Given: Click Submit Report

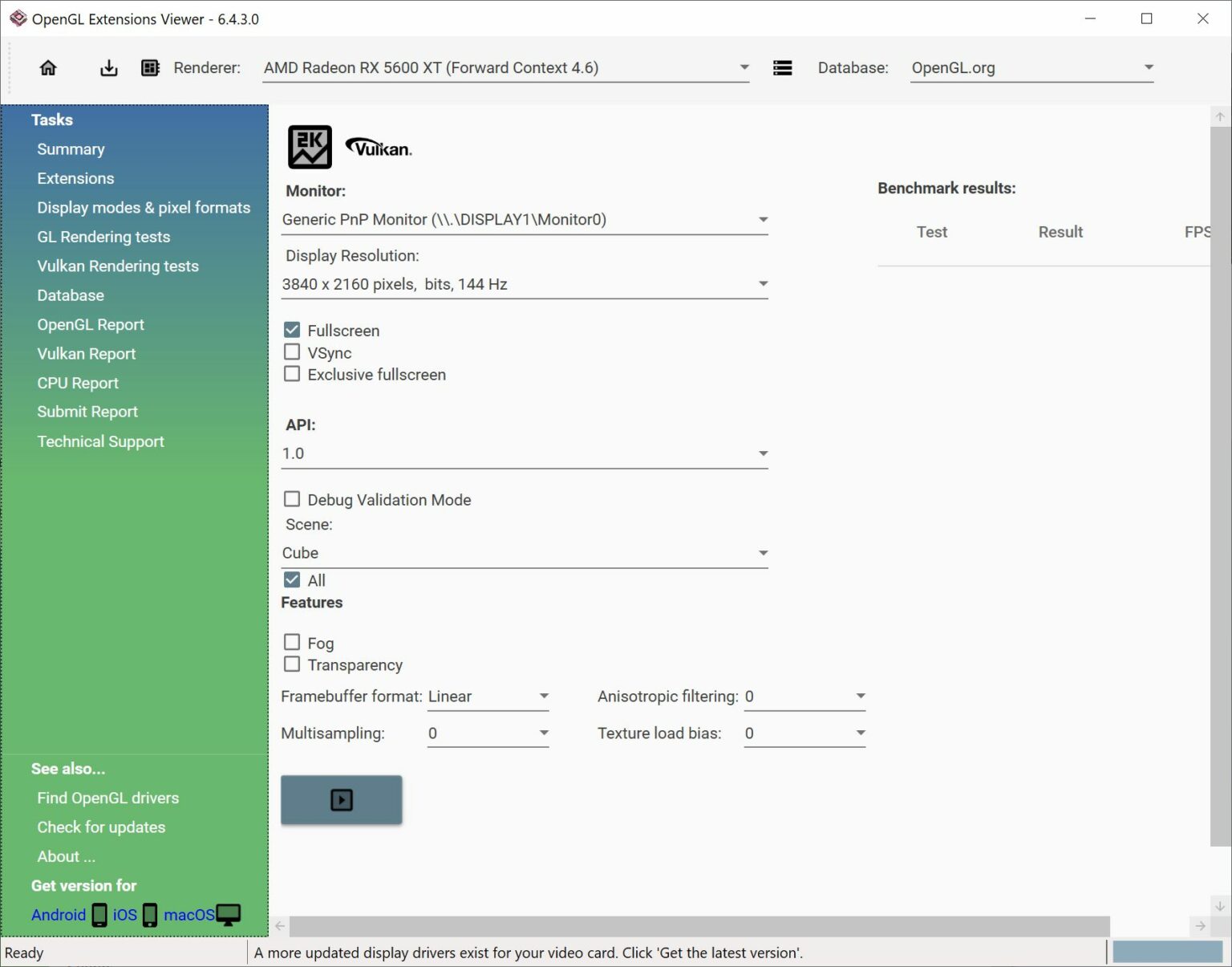Looking at the screenshot, I should (x=87, y=412).
